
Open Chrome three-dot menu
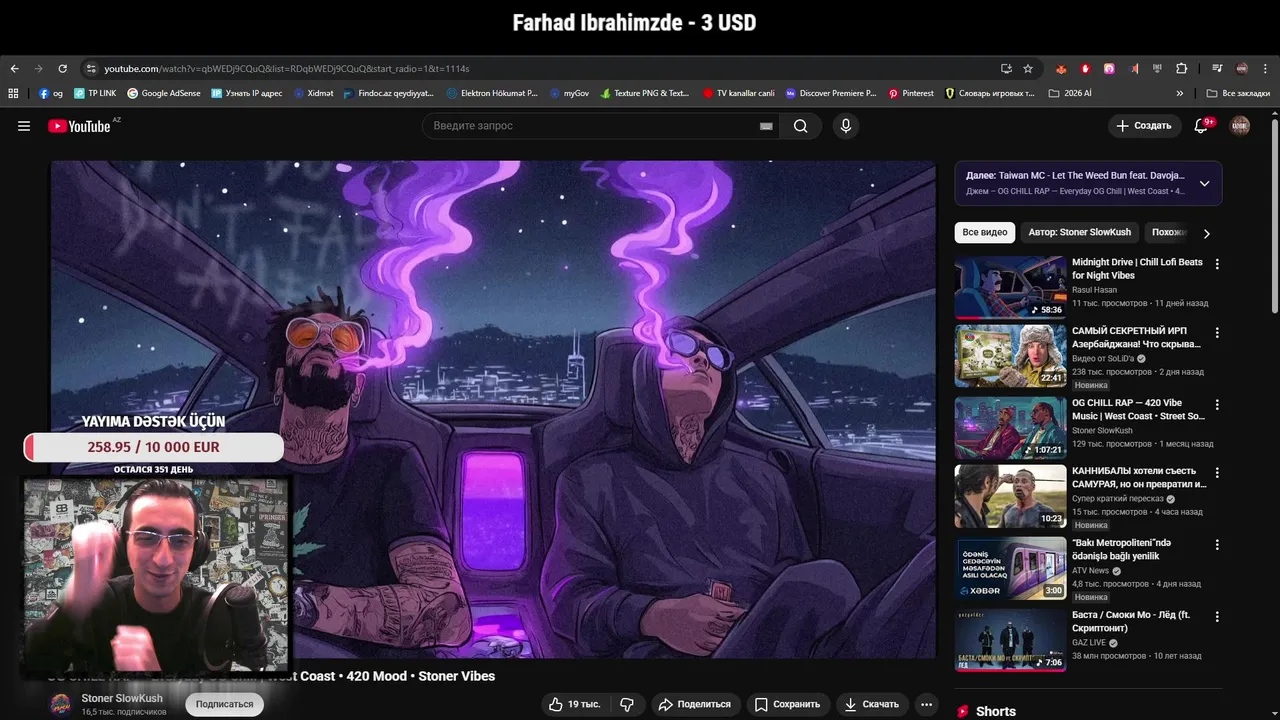click(1266, 68)
